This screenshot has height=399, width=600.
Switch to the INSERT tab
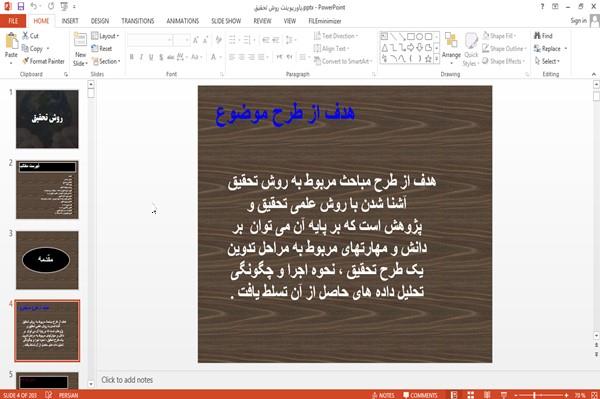point(70,21)
